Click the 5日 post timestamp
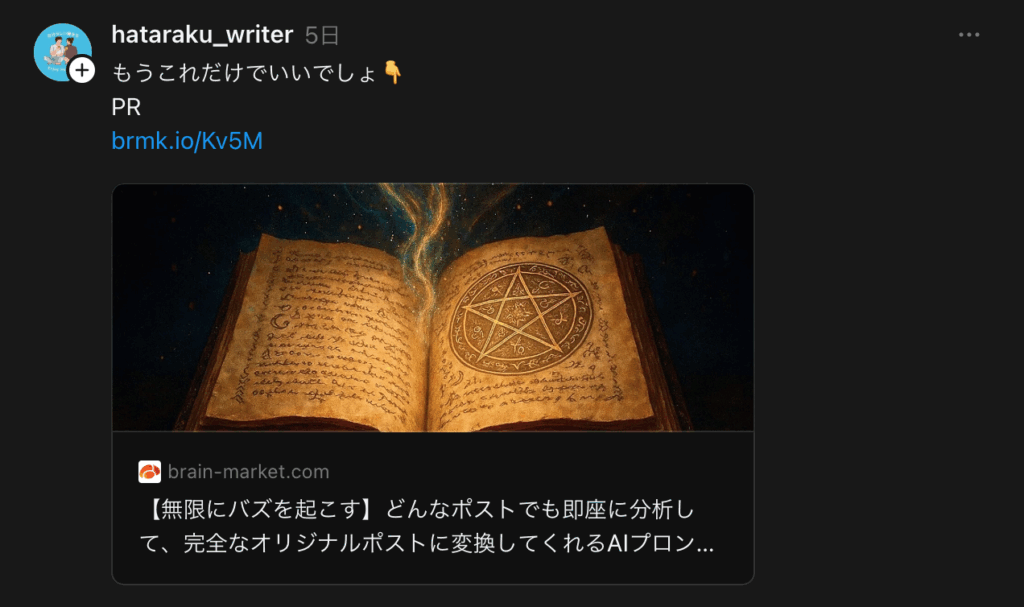 click(x=321, y=35)
